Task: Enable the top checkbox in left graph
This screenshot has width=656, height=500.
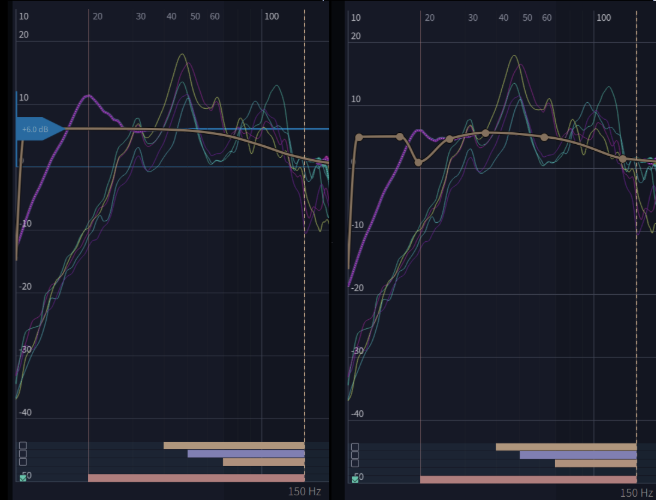Action: coord(23,445)
